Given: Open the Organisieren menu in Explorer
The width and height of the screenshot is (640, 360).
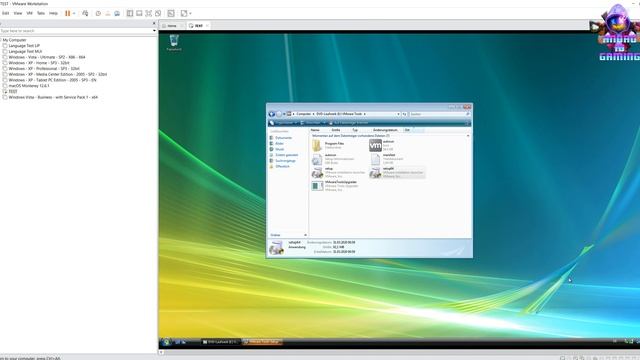Looking at the screenshot, I should click(x=284, y=123).
